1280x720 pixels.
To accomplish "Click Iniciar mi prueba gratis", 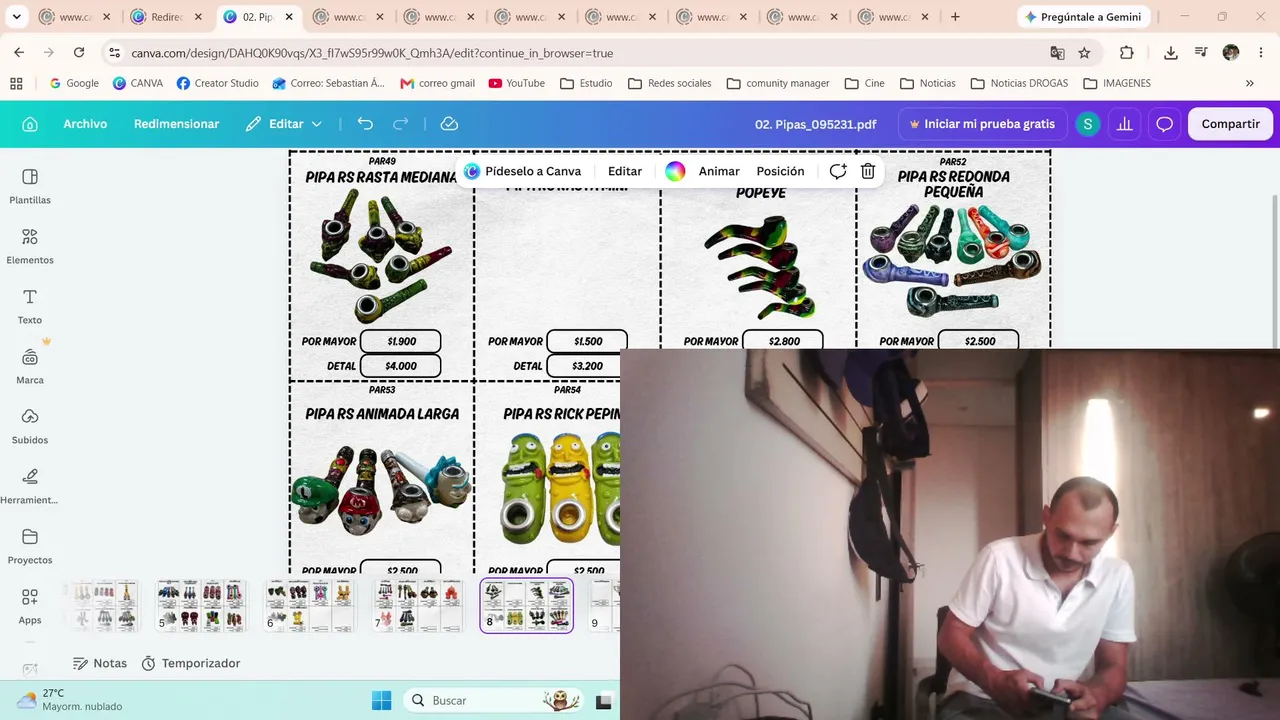I will (x=982, y=124).
